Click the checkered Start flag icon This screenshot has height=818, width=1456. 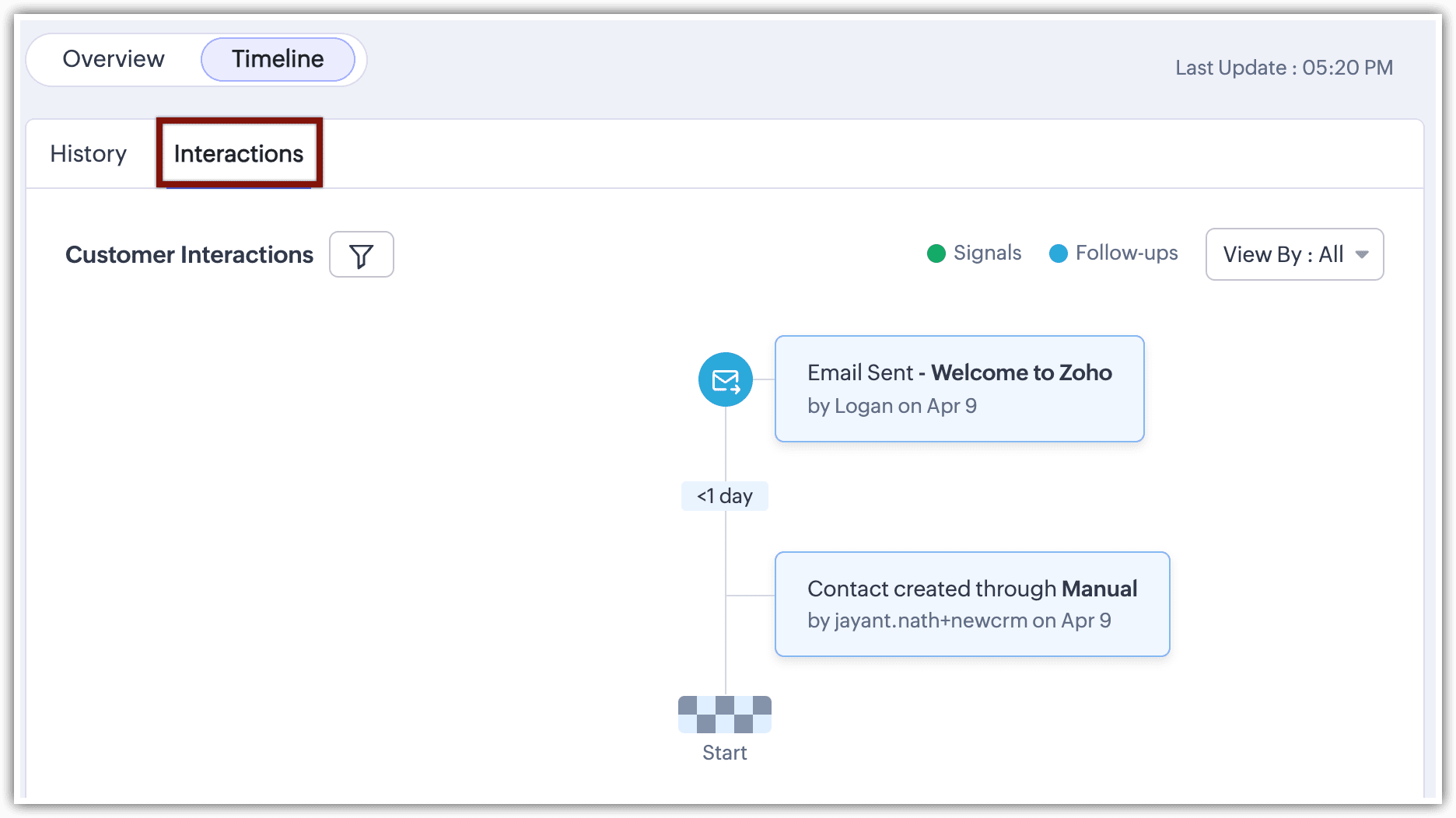[x=725, y=714]
